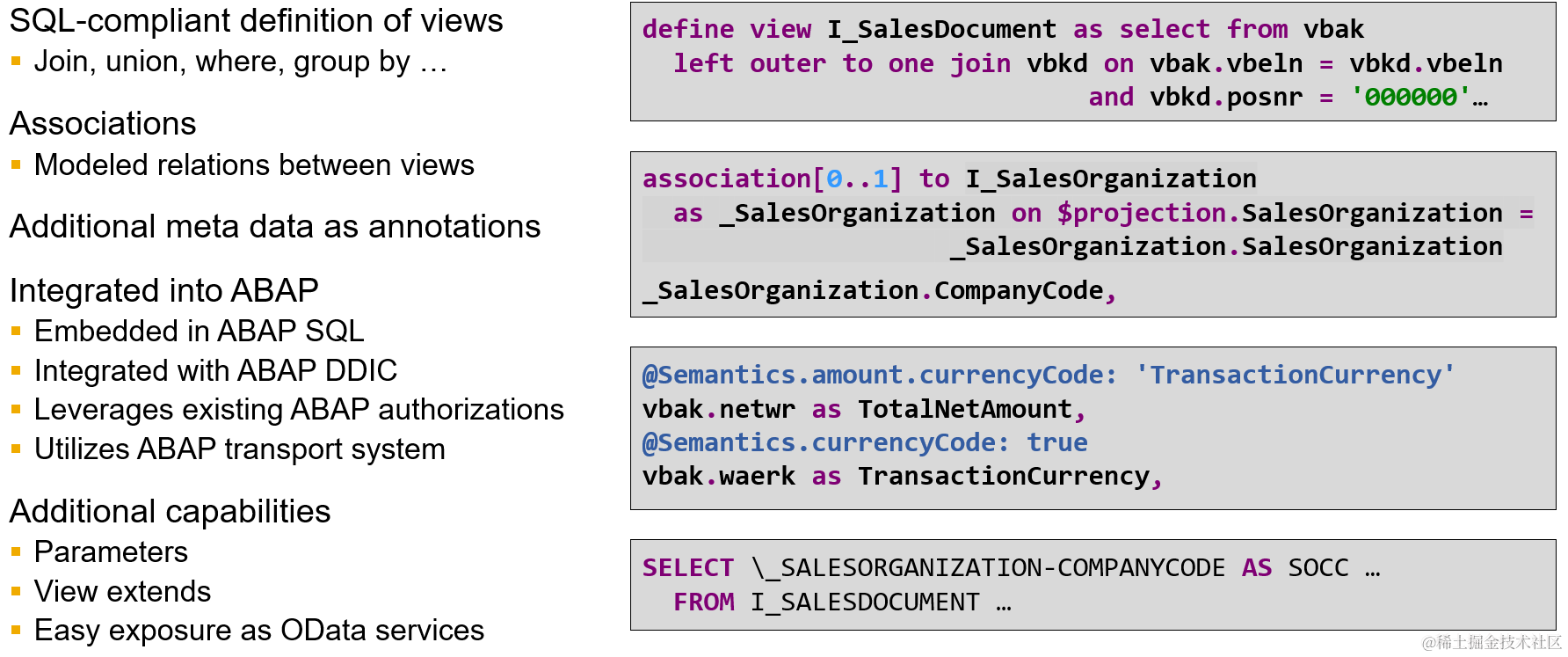Click the "SQL-compliant definition of views" heading
Image resolution: width=1568 pixels, height=657 pixels.
[x=256, y=20]
